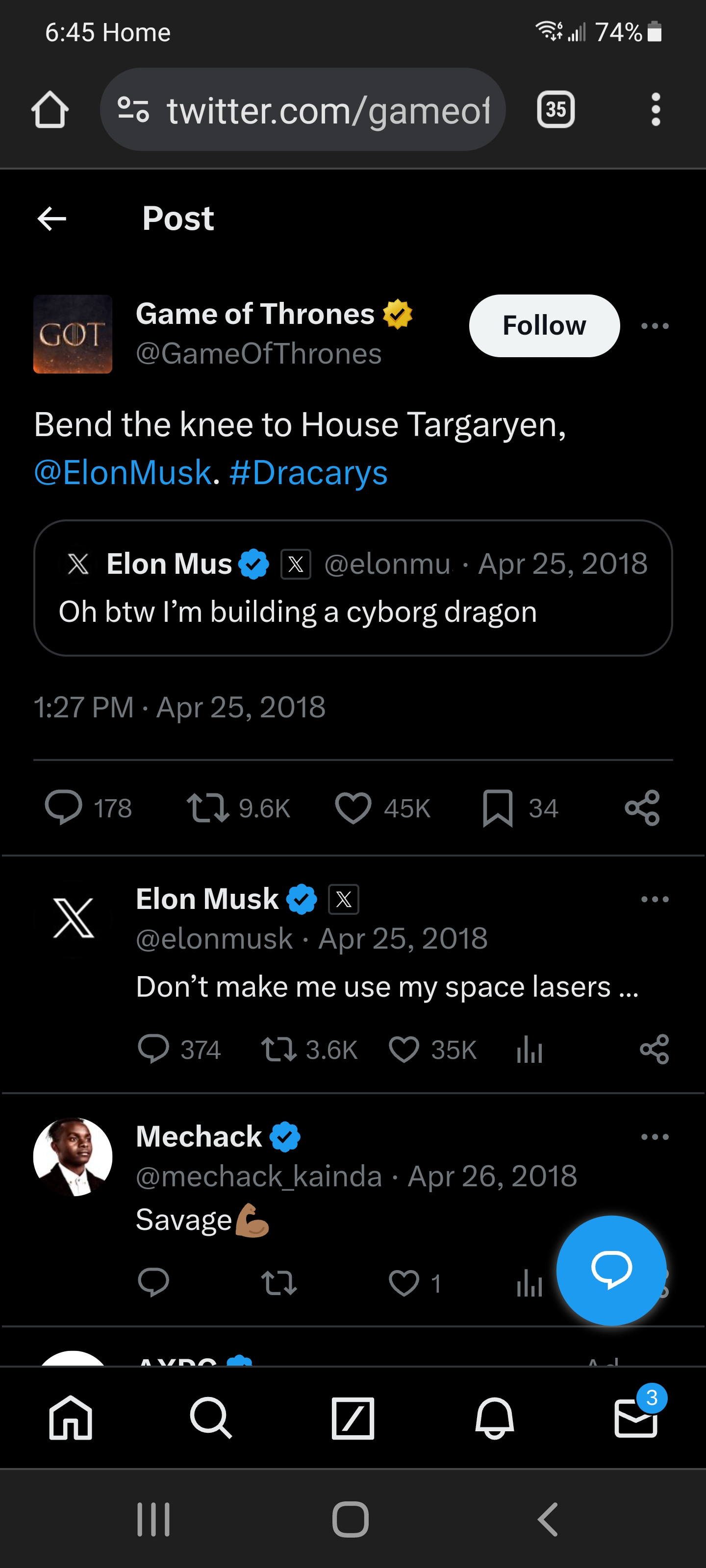Repost the Game of Thrones tweet
Screen dimensions: 706x1568
click(x=208, y=808)
